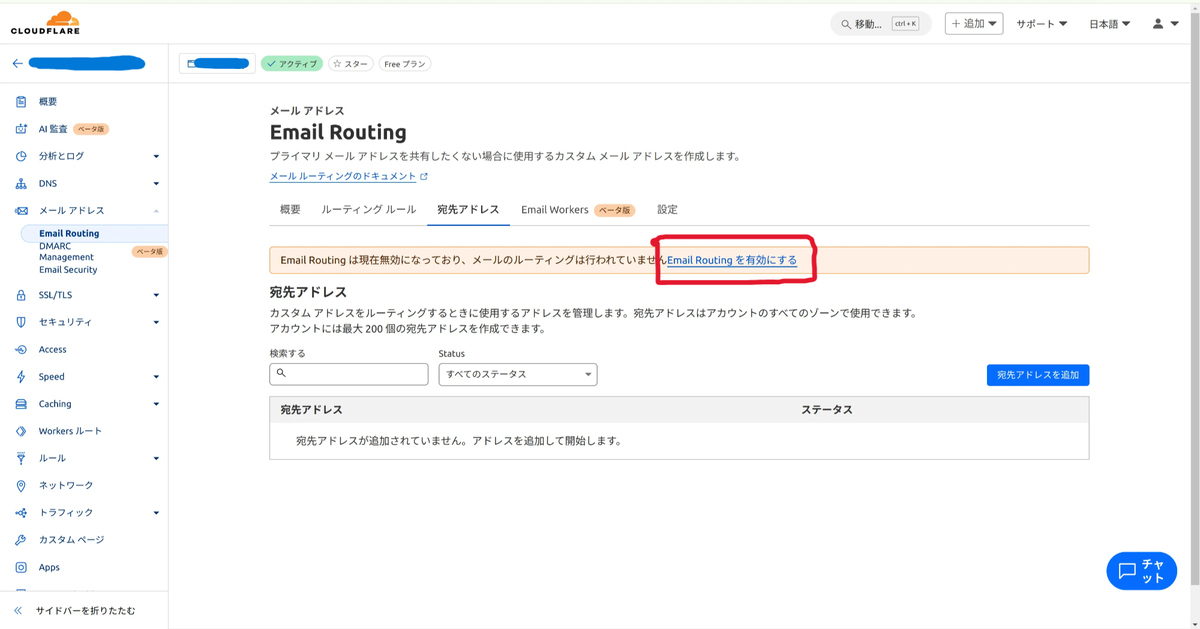The width and height of the screenshot is (1200, 629).
Task: Open the 追加 dropdown in header
Action: (974, 23)
